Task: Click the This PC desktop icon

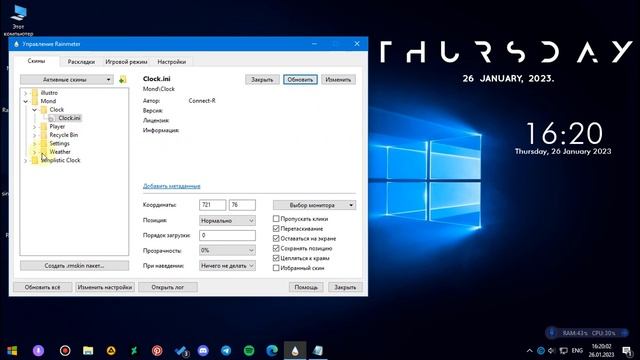Action: point(18,19)
